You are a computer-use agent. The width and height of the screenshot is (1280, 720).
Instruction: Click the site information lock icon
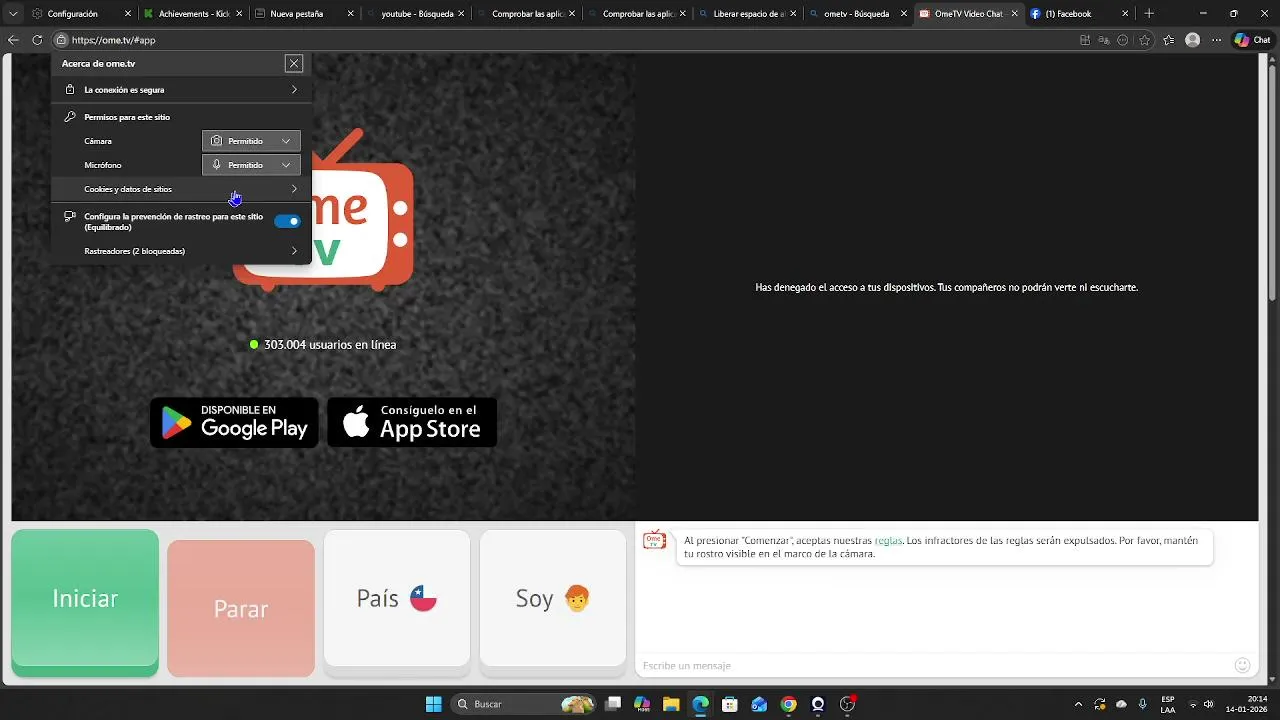(x=61, y=40)
